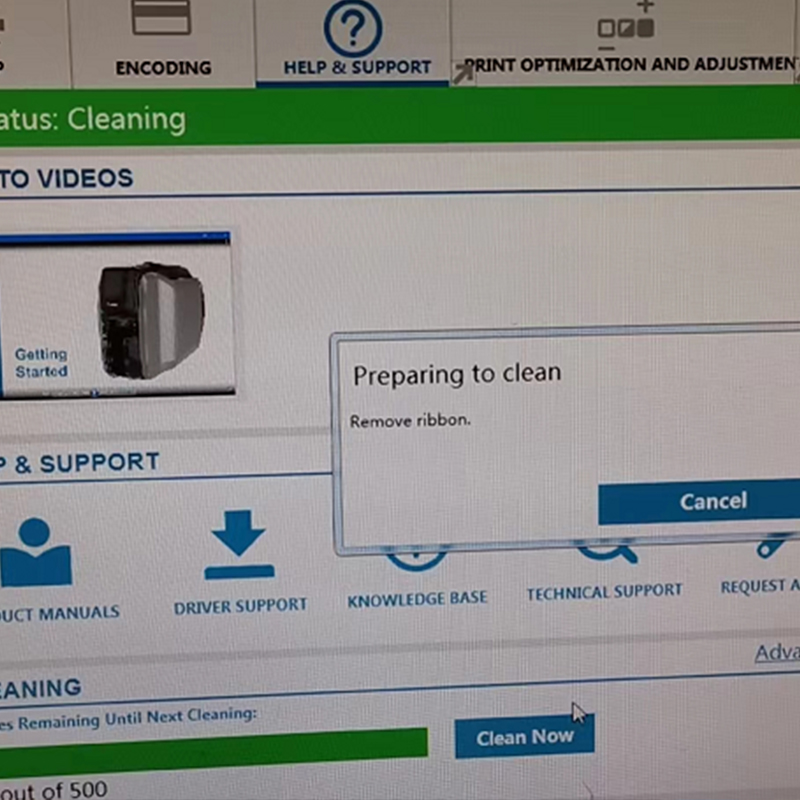Image resolution: width=800 pixels, height=800 pixels.
Task: Switch to Help & Support tab
Action: click(353, 43)
